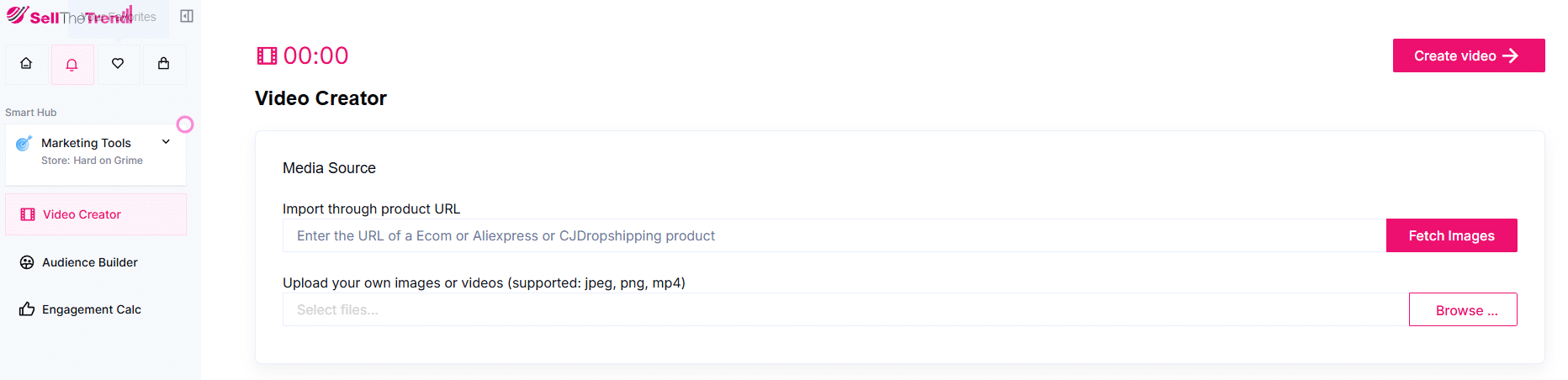The width and height of the screenshot is (1568, 380).
Task: Focus the product URL input field
Action: 833,235
